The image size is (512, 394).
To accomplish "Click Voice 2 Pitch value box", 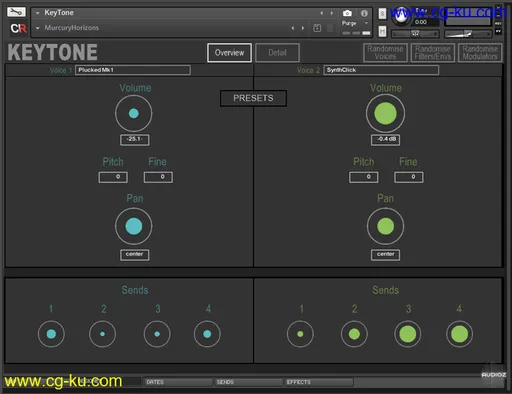I will [364, 177].
